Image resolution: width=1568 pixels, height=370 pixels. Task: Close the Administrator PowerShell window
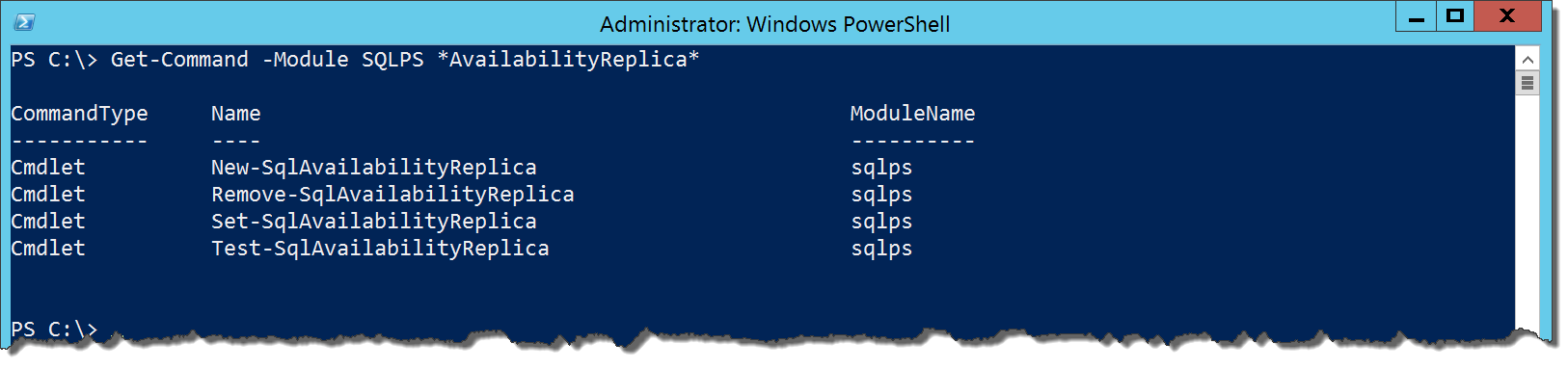point(1507,16)
